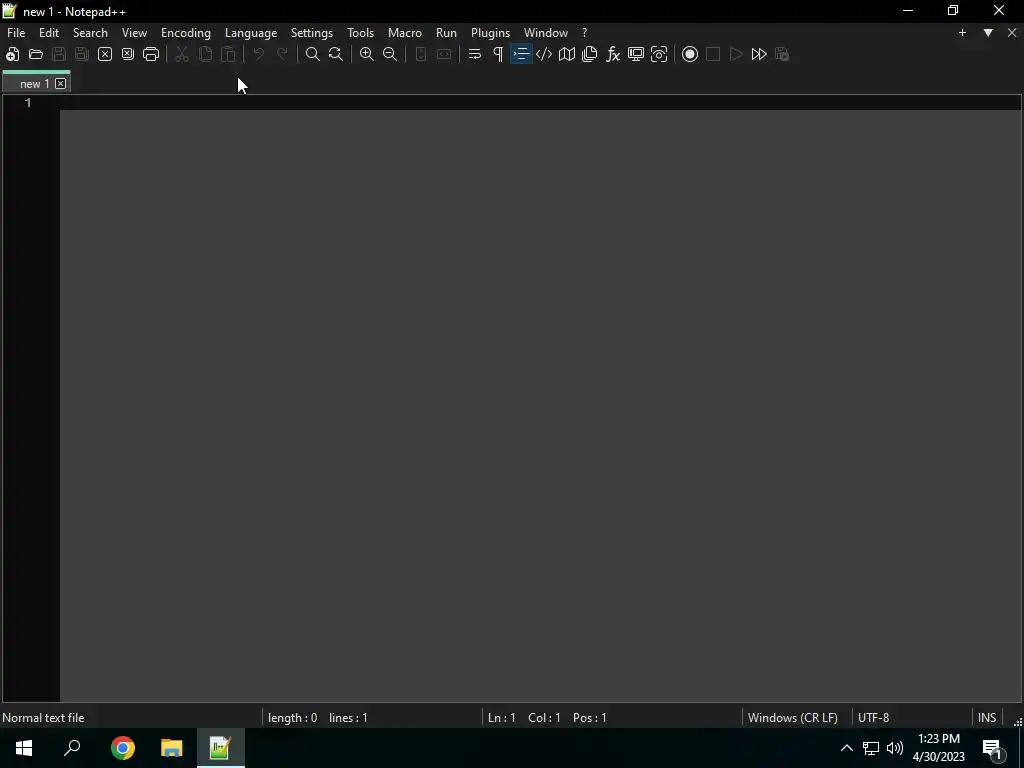
Task: Click line number 1 in margin
Action: (28, 103)
